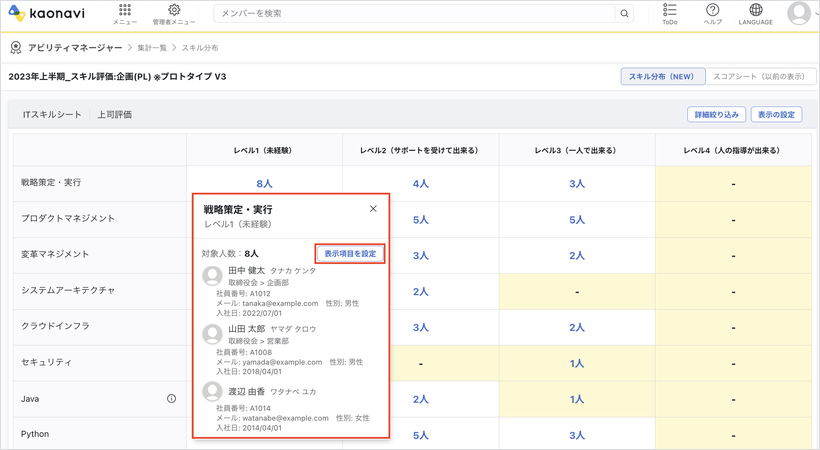Click in the メンバーを検索 field
Viewport: 820px width, 450px height.
pos(414,14)
